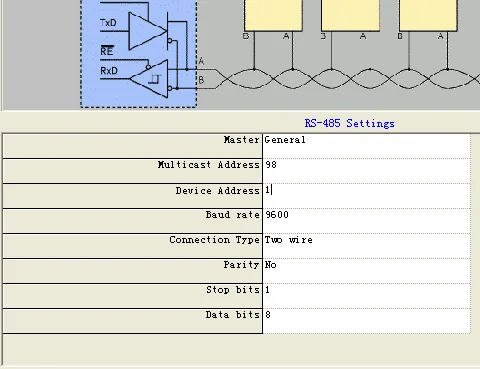
Task: Click the Master label cell
Action: coord(132,146)
